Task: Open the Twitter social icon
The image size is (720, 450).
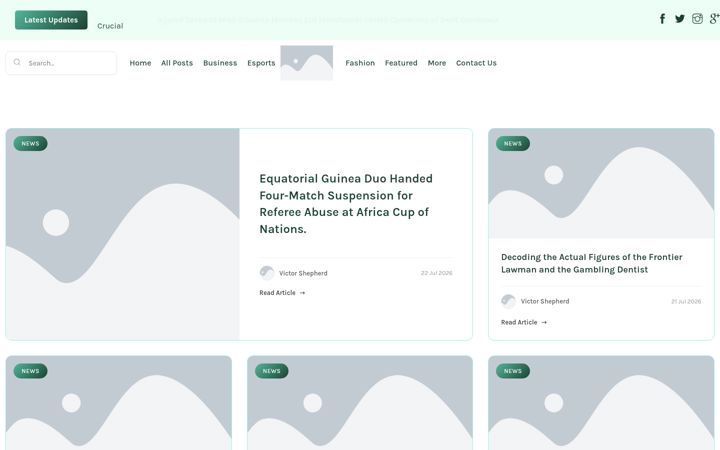Action: 680,19
